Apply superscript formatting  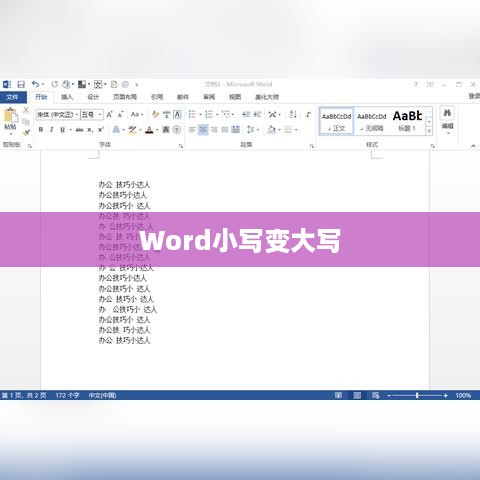coord(101,130)
